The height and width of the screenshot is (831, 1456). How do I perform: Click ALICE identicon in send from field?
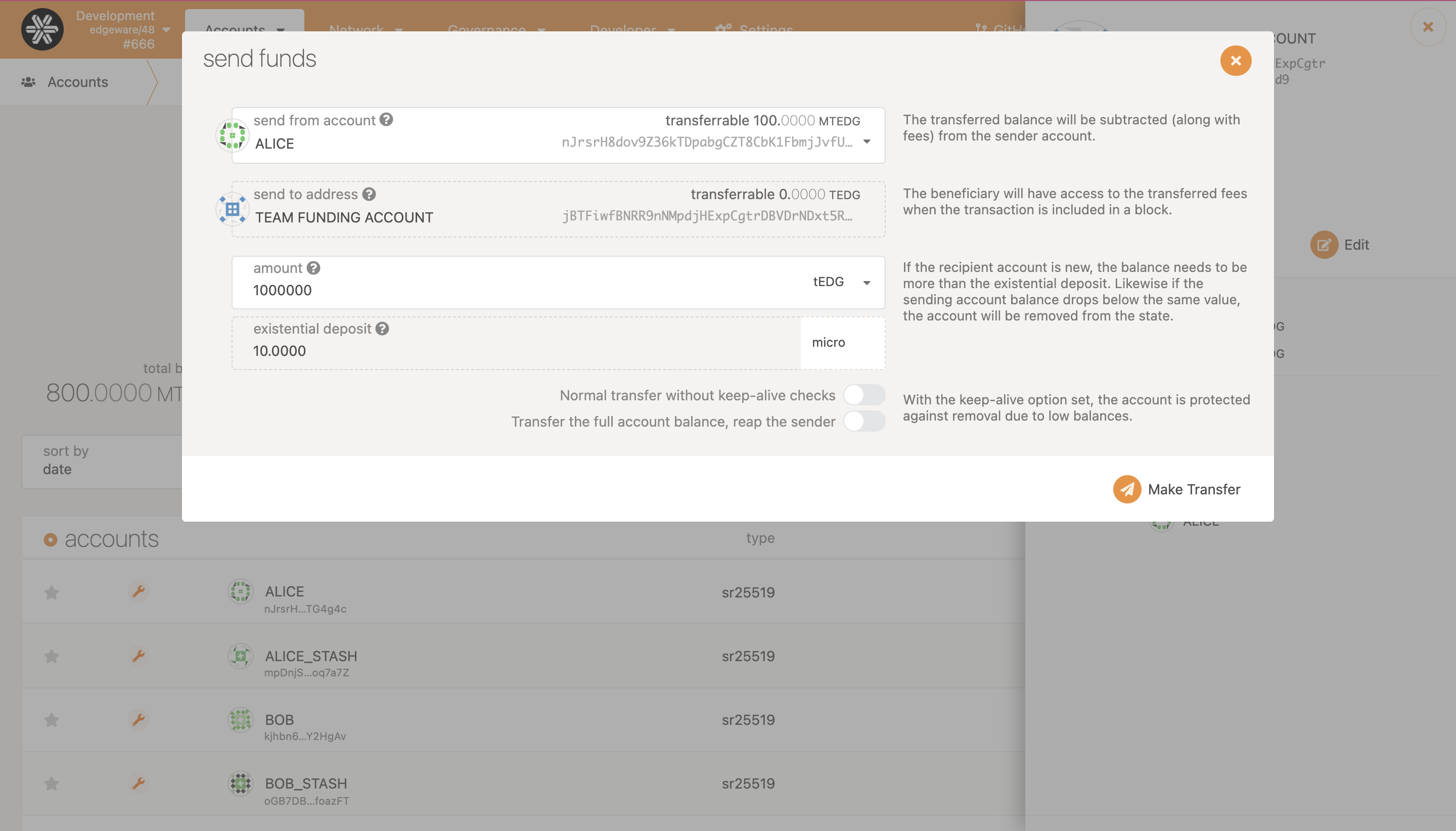click(232, 135)
